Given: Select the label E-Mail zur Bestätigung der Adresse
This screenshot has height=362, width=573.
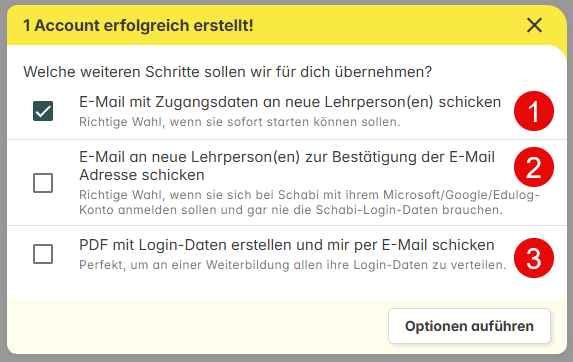Looking at the screenshot, I should point(287,166).
